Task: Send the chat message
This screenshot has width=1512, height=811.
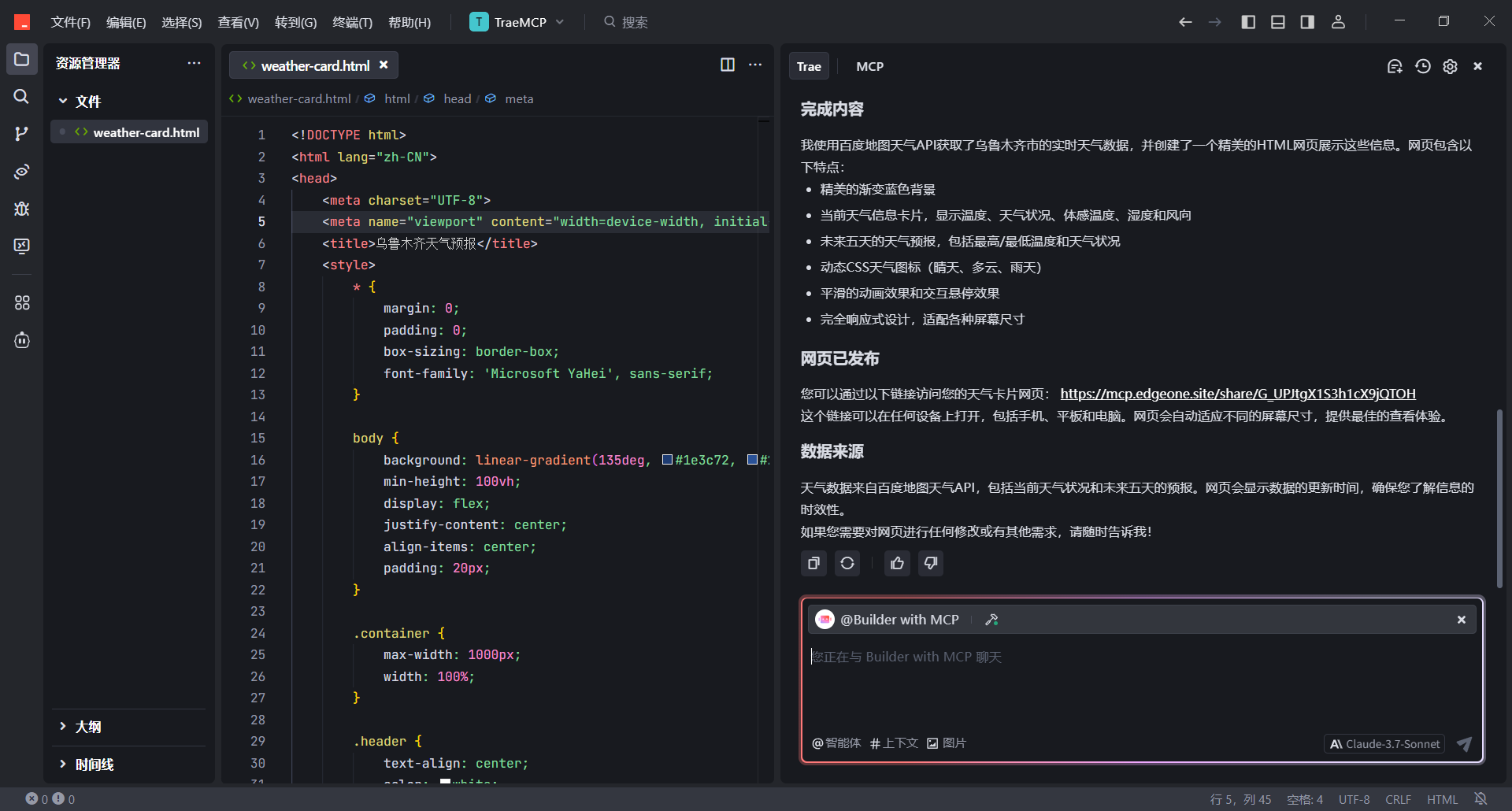Action: 1464,744
